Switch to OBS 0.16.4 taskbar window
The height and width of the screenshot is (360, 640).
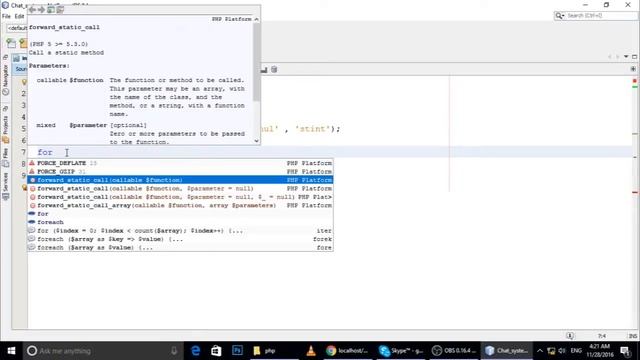pyautogui.click(x=453, y=351)
